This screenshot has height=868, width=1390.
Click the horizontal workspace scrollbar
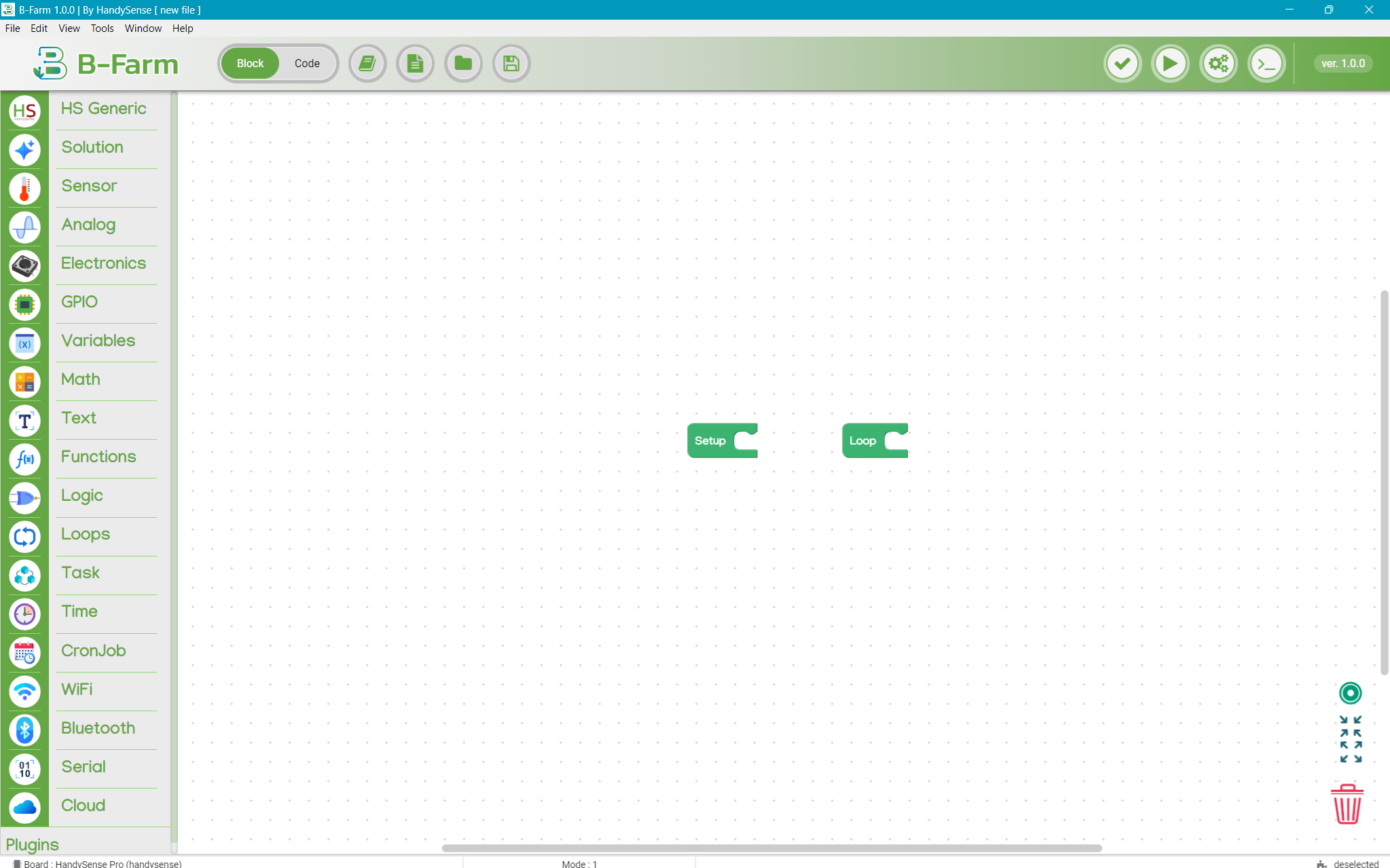coord(771,848)
